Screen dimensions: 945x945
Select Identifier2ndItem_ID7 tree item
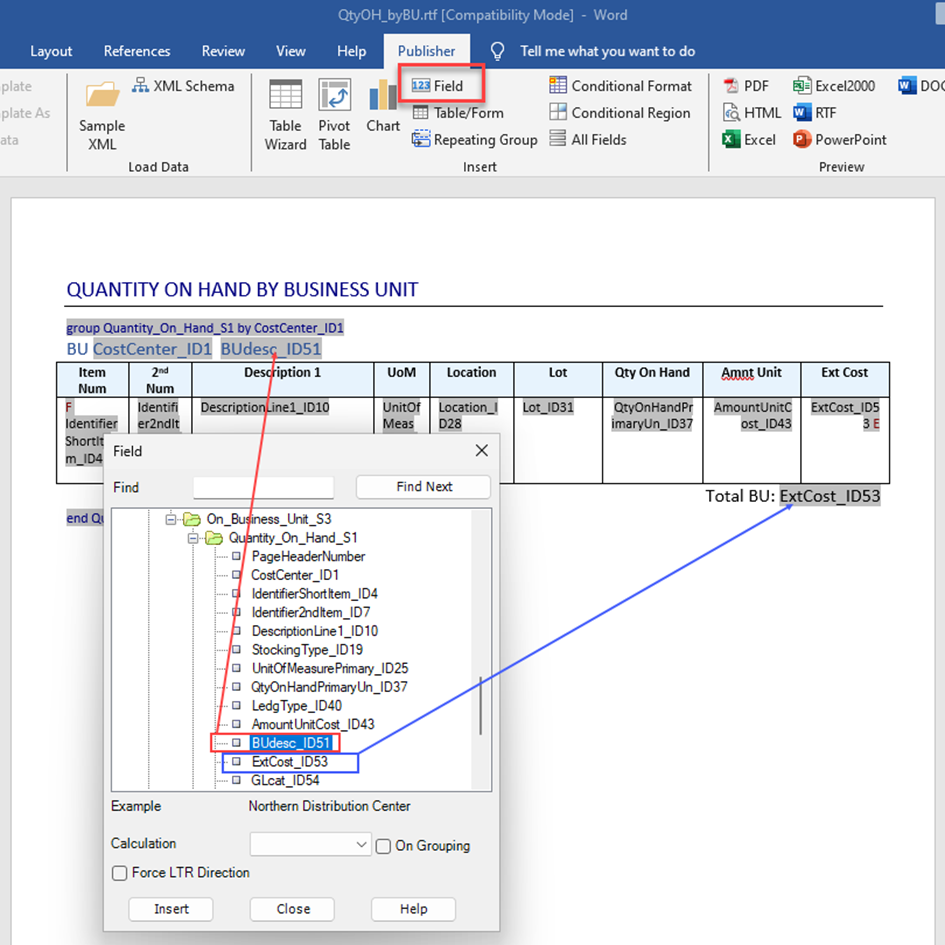tap(310, 612)
